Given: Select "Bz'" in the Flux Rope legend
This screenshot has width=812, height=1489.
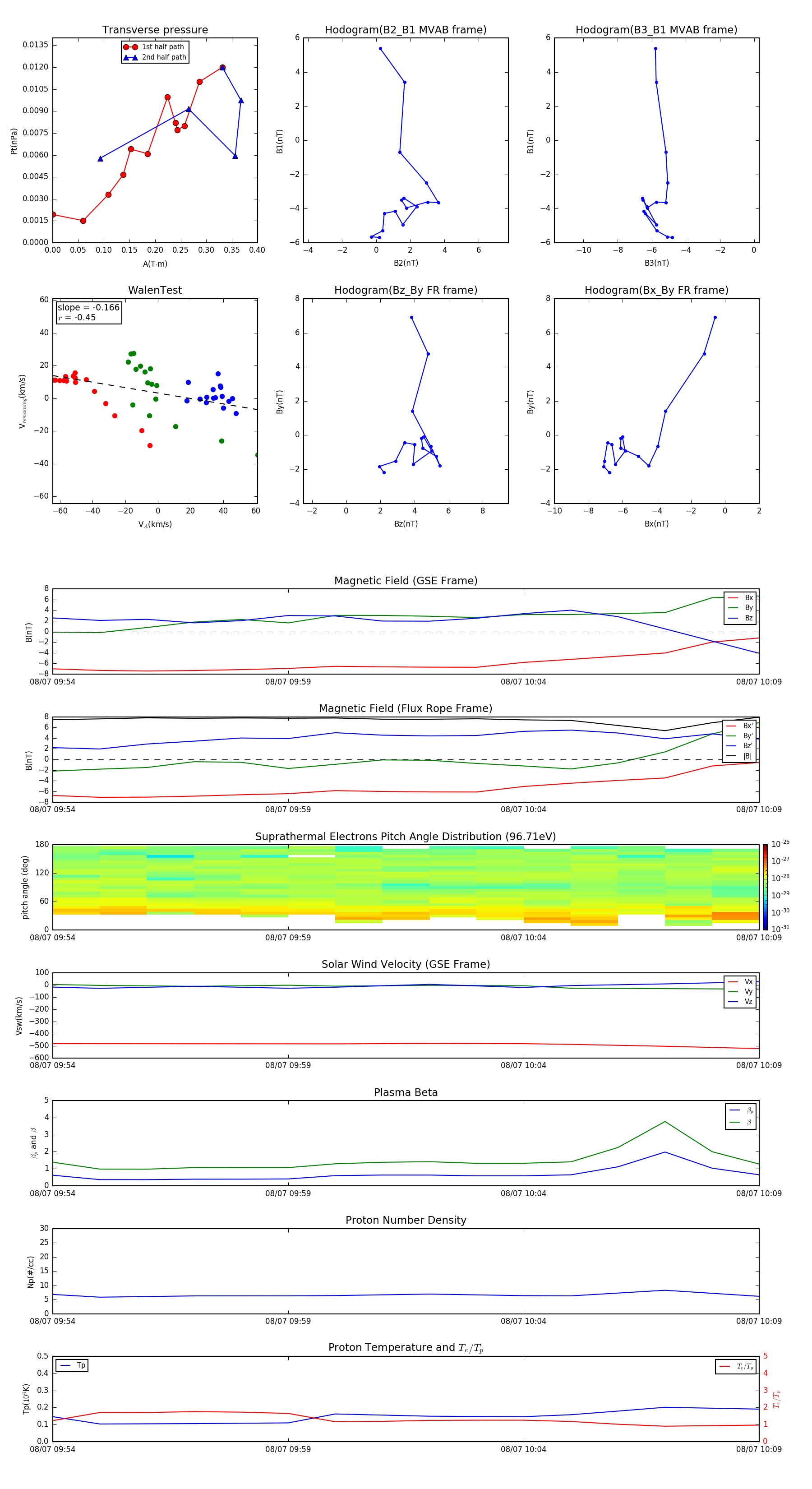Looking at the screenshot, I should pos(740,746).
